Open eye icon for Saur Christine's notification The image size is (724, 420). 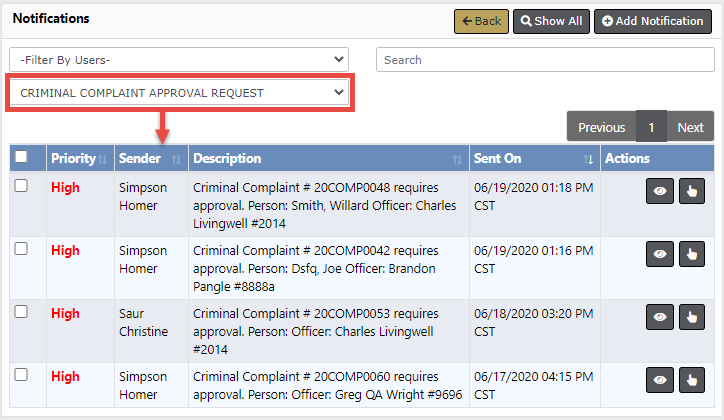[x=659, y=317]
